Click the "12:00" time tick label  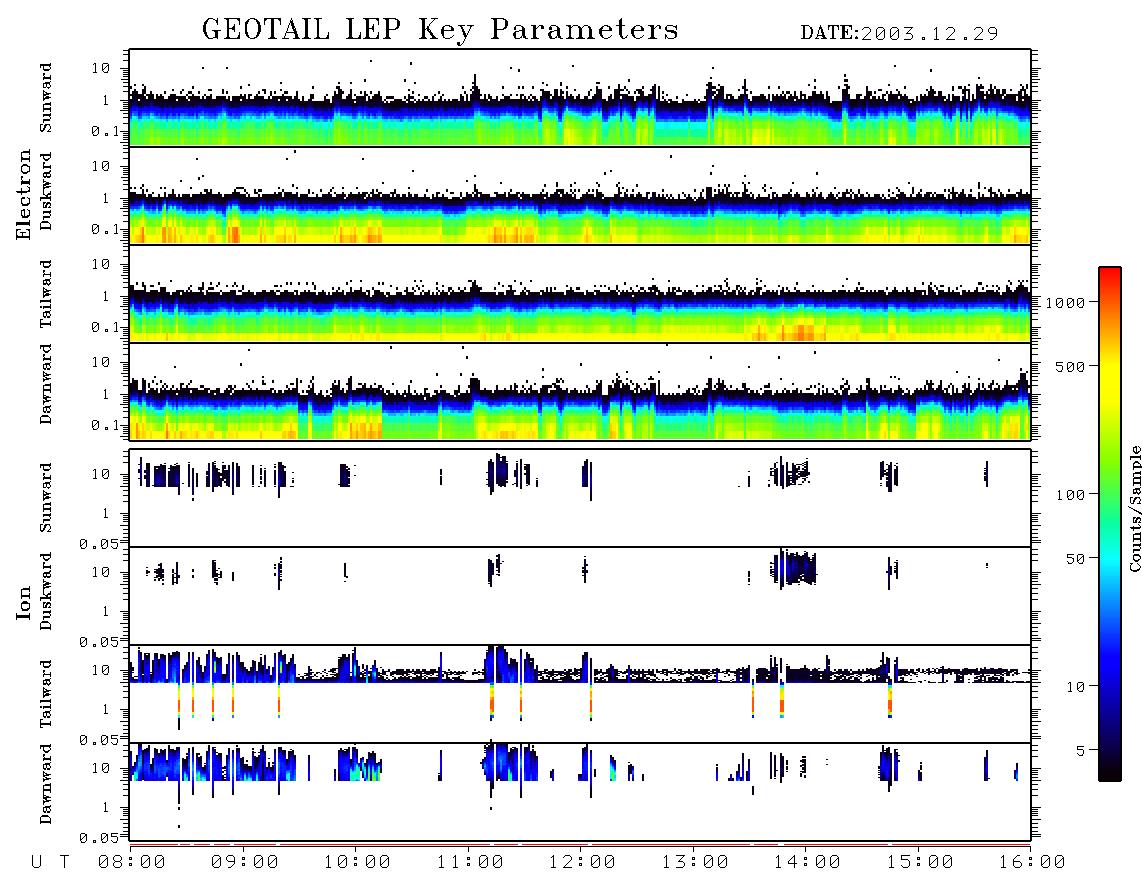click(582, 862)
